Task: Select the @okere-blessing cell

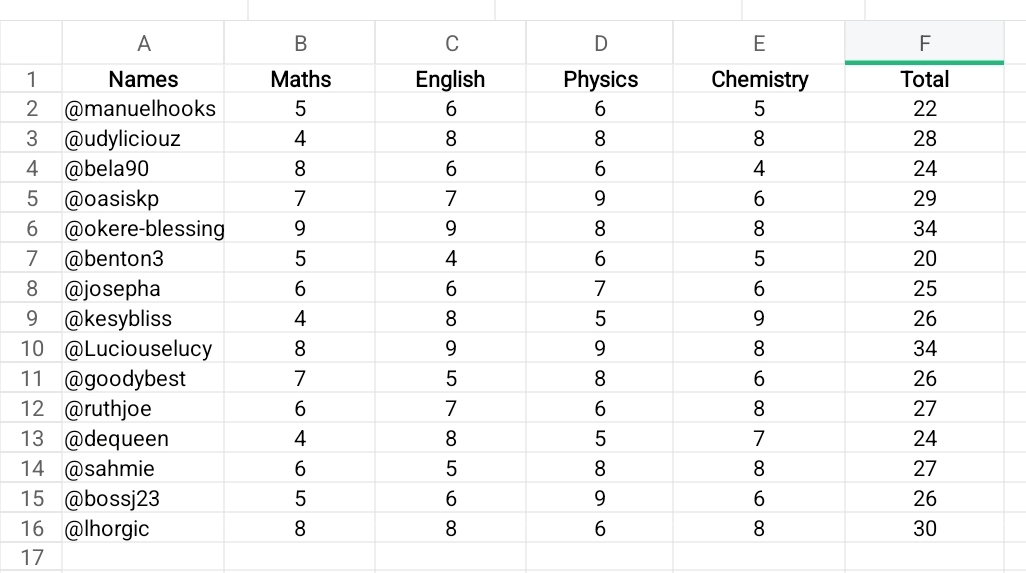Action: coord(144,229)
